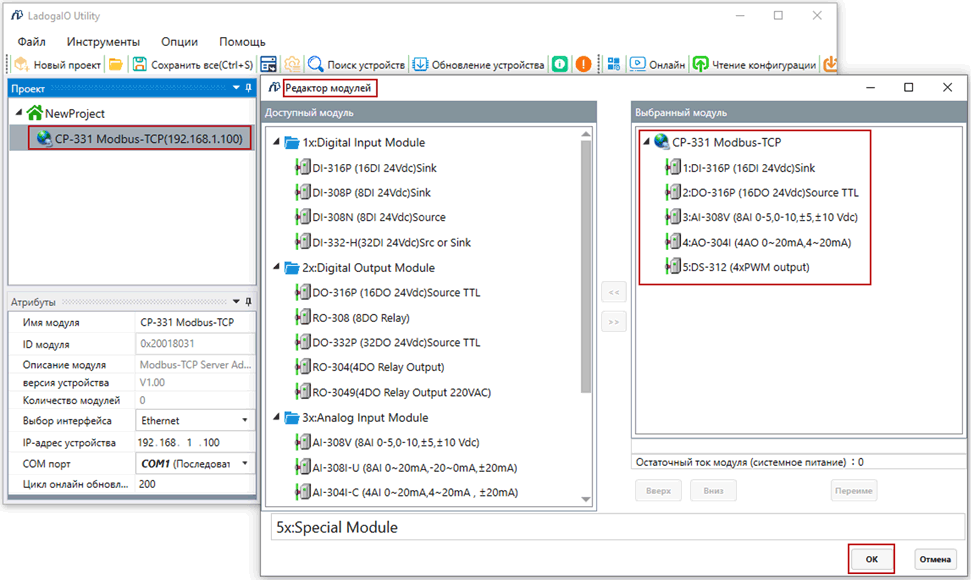
Task: Open the Инструменты menu
Action: (104, 42)
